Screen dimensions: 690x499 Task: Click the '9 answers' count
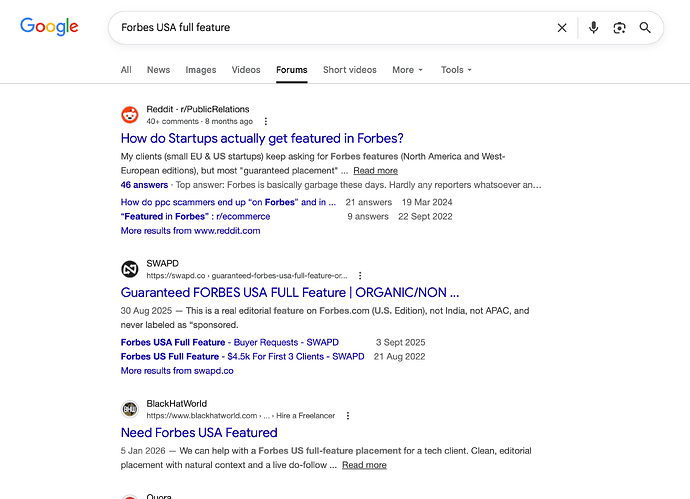[368, 216]
